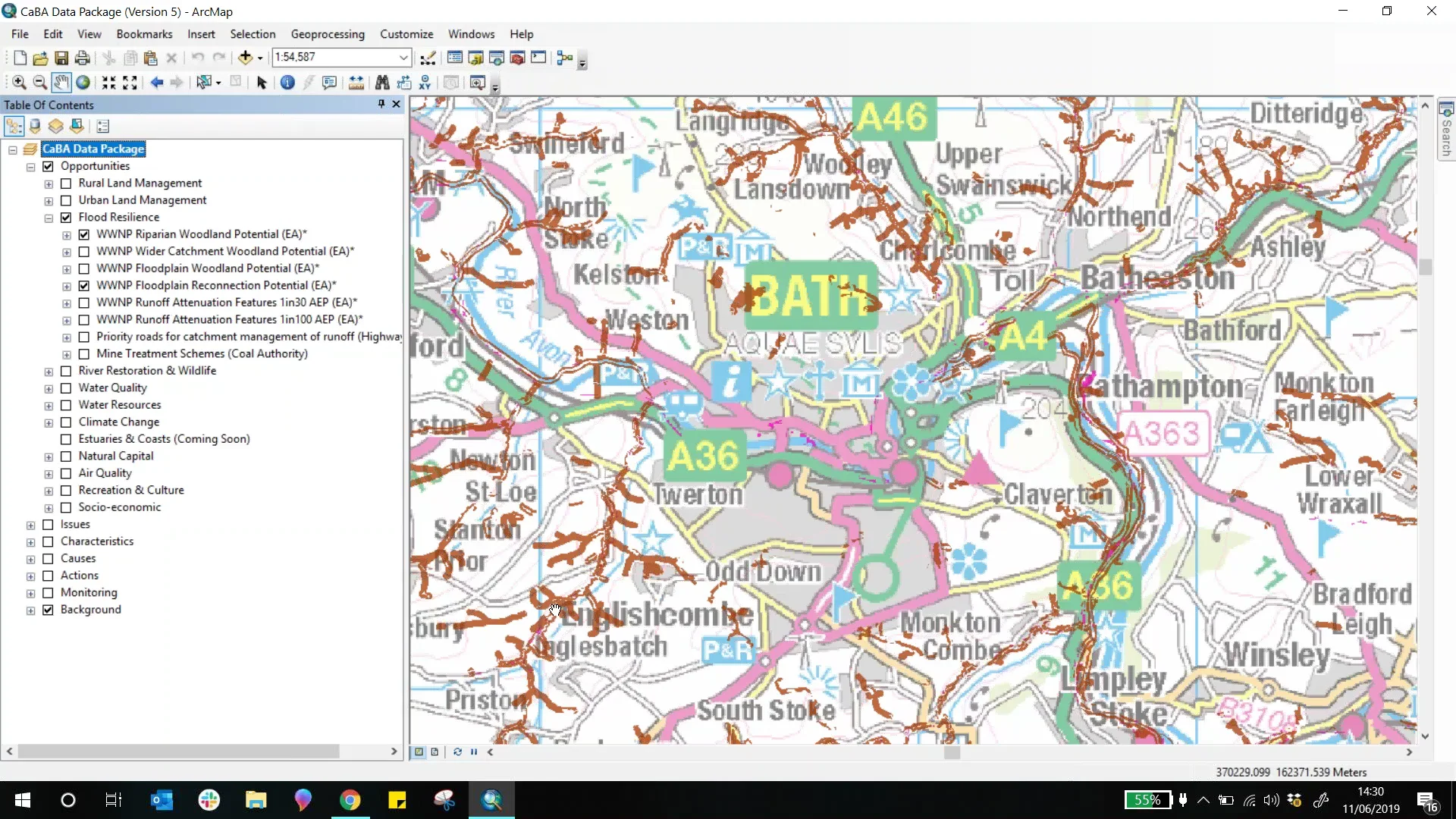The width and height of the screenshot is (1456, 819).
Task: Enable WWNP Floodplain Woodland Potential layer
Action: click(x=84, y=268)
